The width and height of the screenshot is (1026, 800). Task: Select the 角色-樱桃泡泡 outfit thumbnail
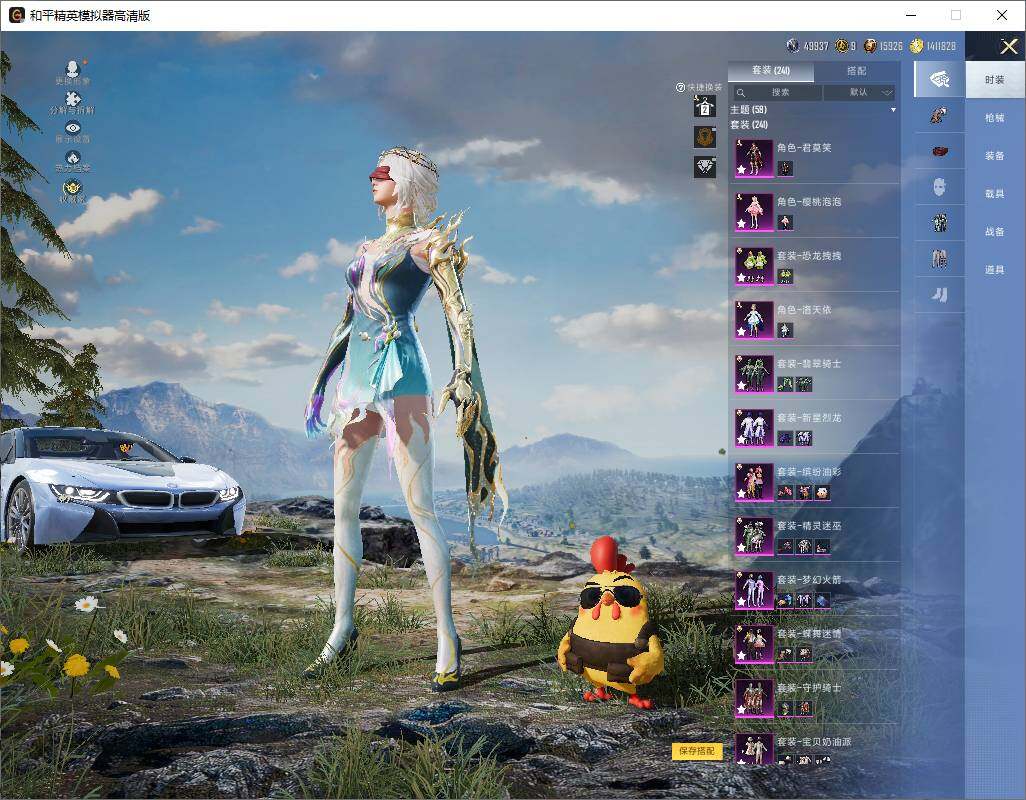pos(754,212)
